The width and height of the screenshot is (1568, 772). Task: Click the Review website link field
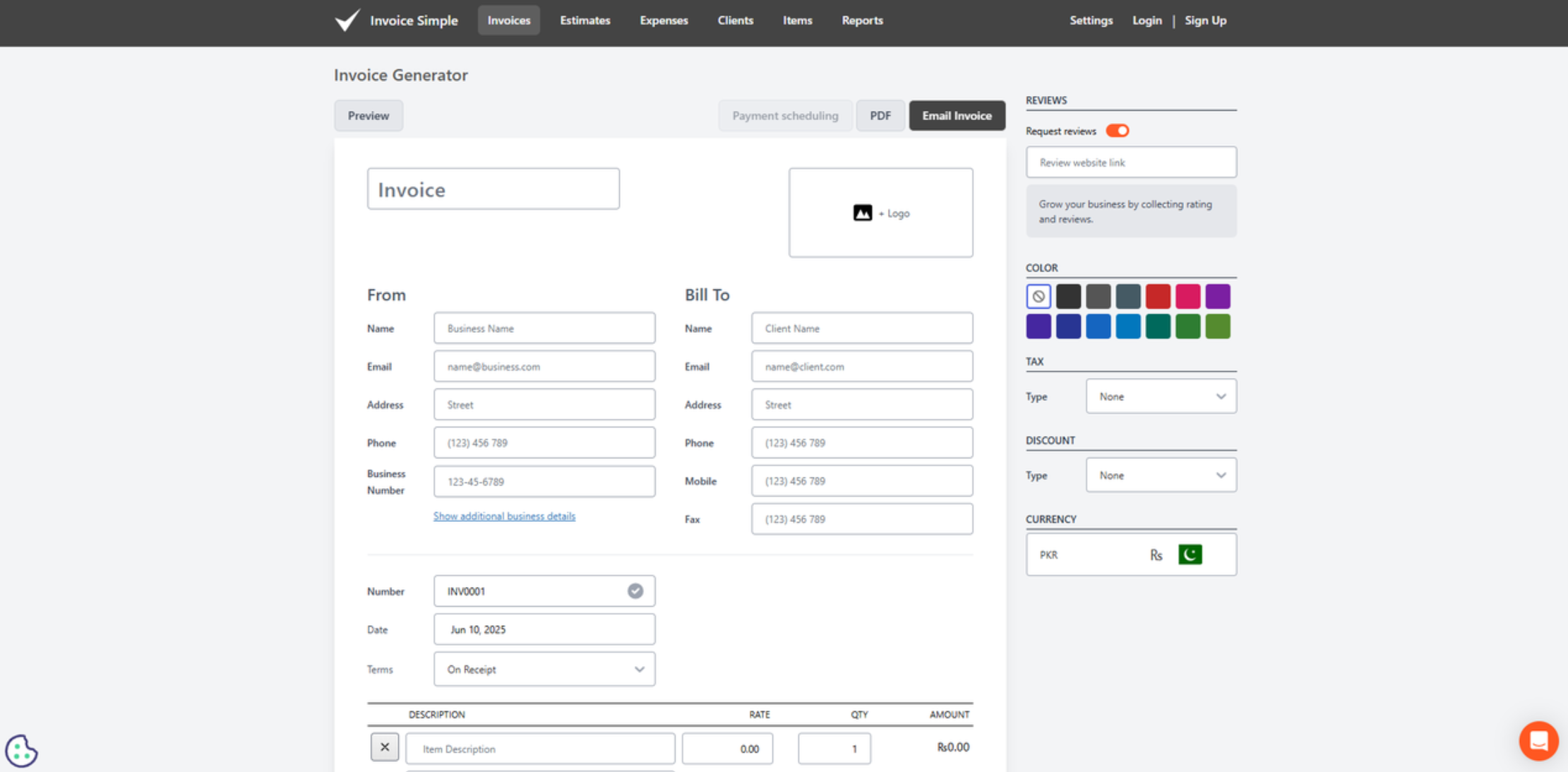1130,162
